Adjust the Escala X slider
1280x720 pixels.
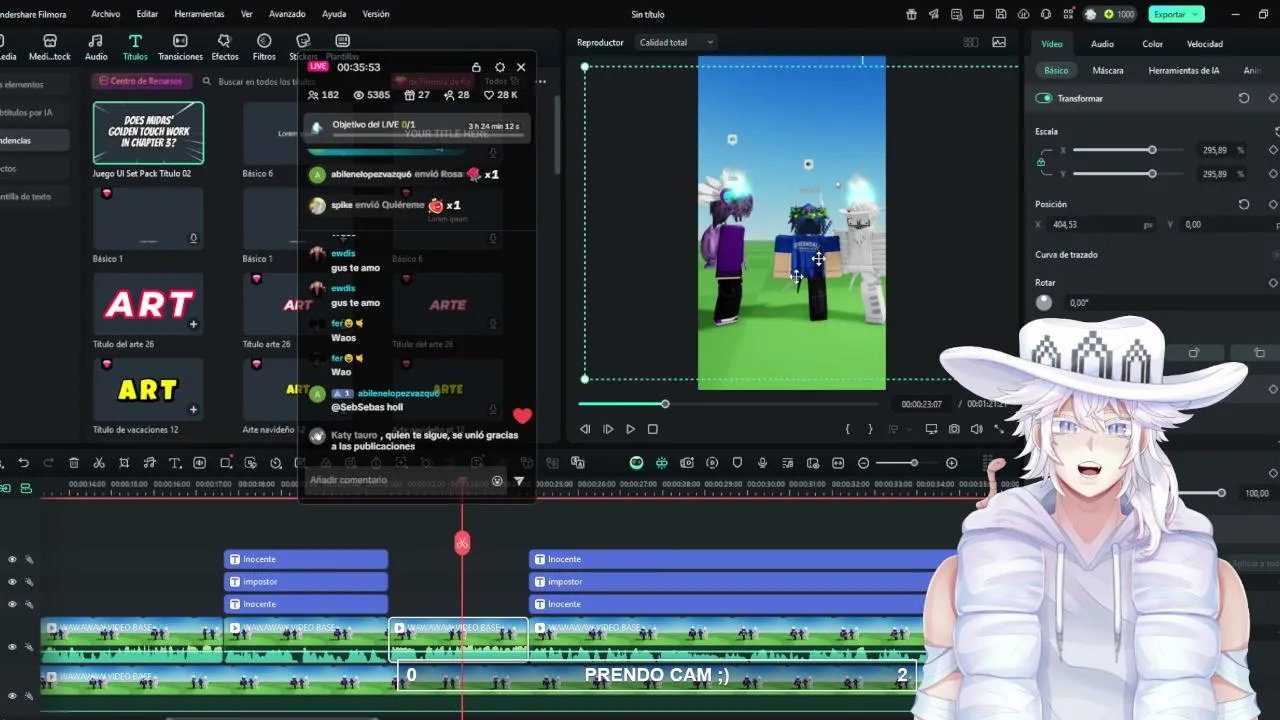(1152, 150)
